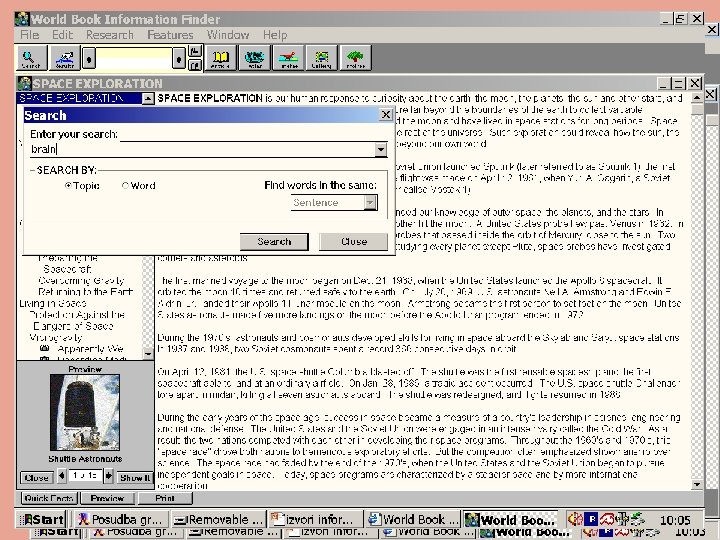This screenshot has width=720, height=540.
Task: Go to next preview picture arrow
Action: point(108,476)
